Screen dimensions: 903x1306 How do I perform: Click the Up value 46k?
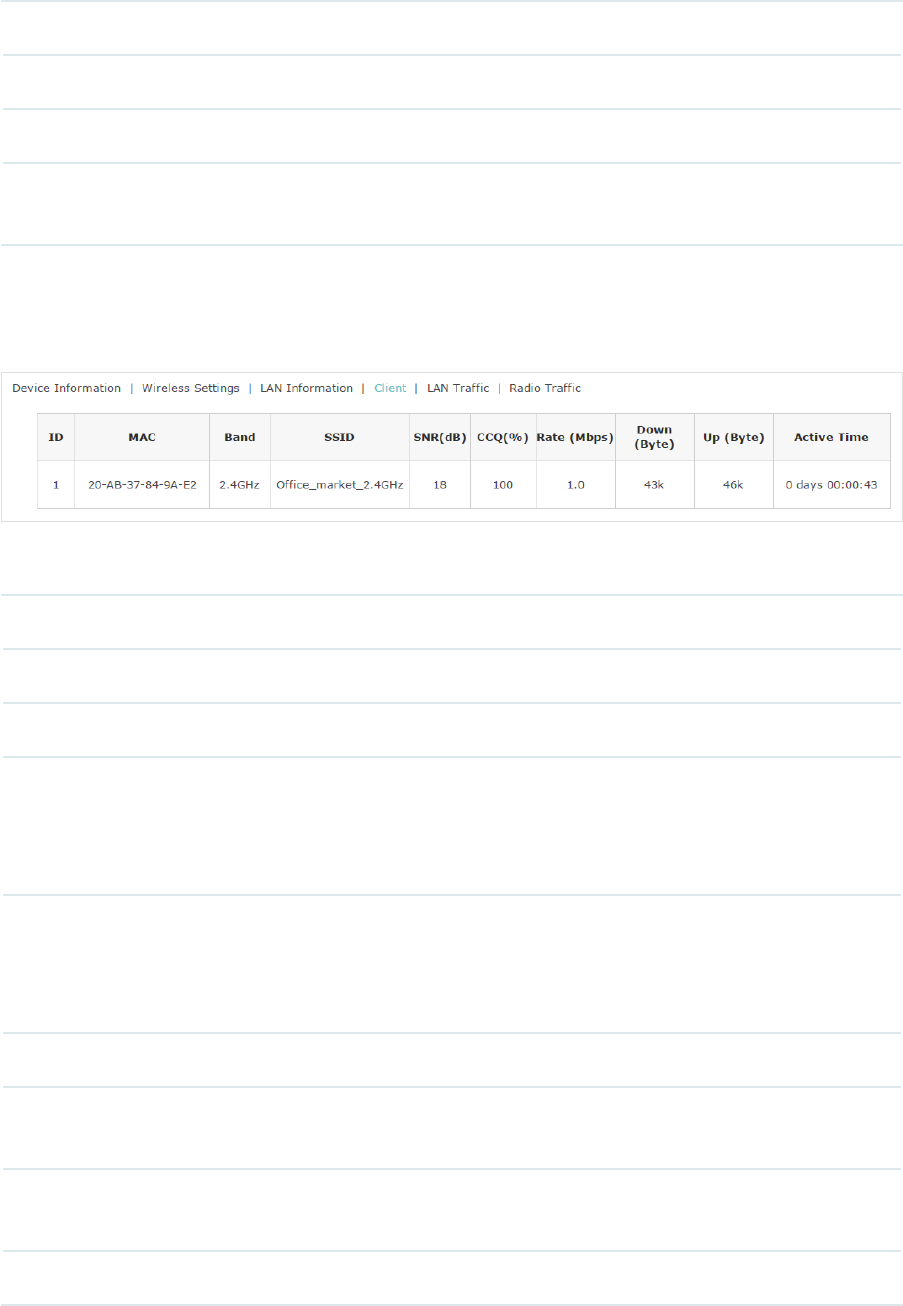[x=733, y=485]
